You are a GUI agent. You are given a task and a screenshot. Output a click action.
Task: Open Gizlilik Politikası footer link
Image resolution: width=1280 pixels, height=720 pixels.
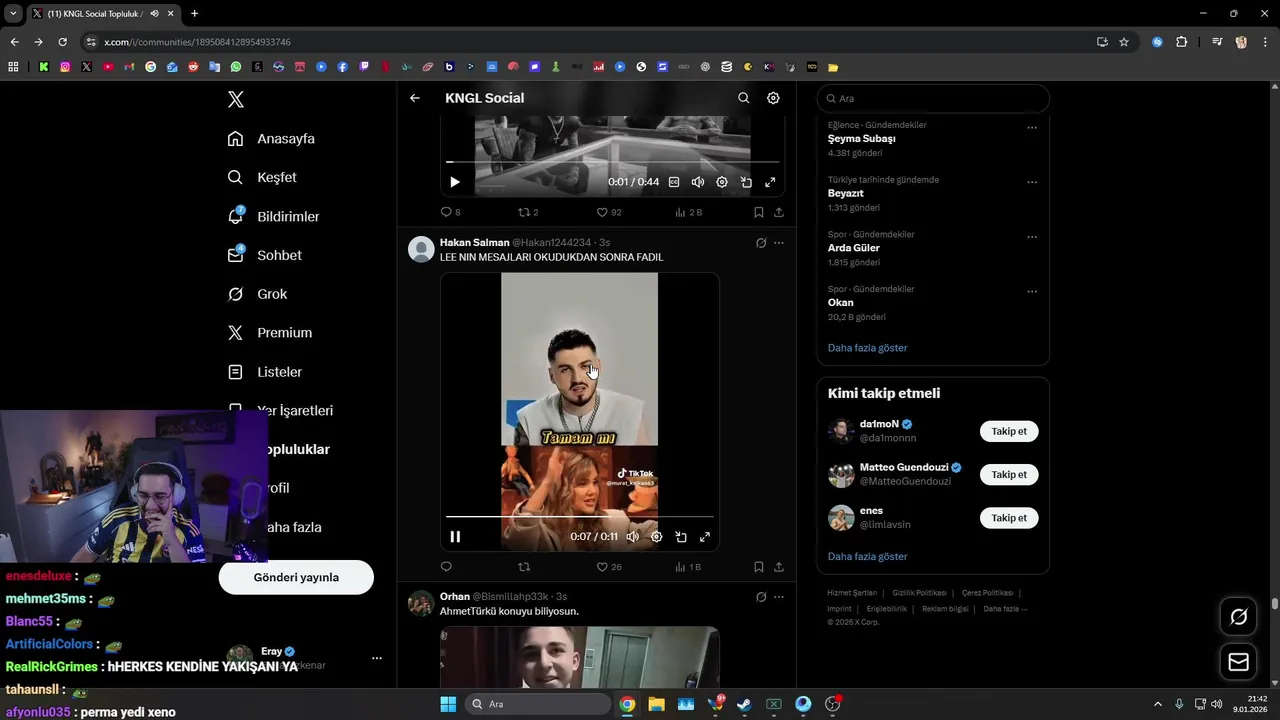pyautogui.click(x=921, y=593)
